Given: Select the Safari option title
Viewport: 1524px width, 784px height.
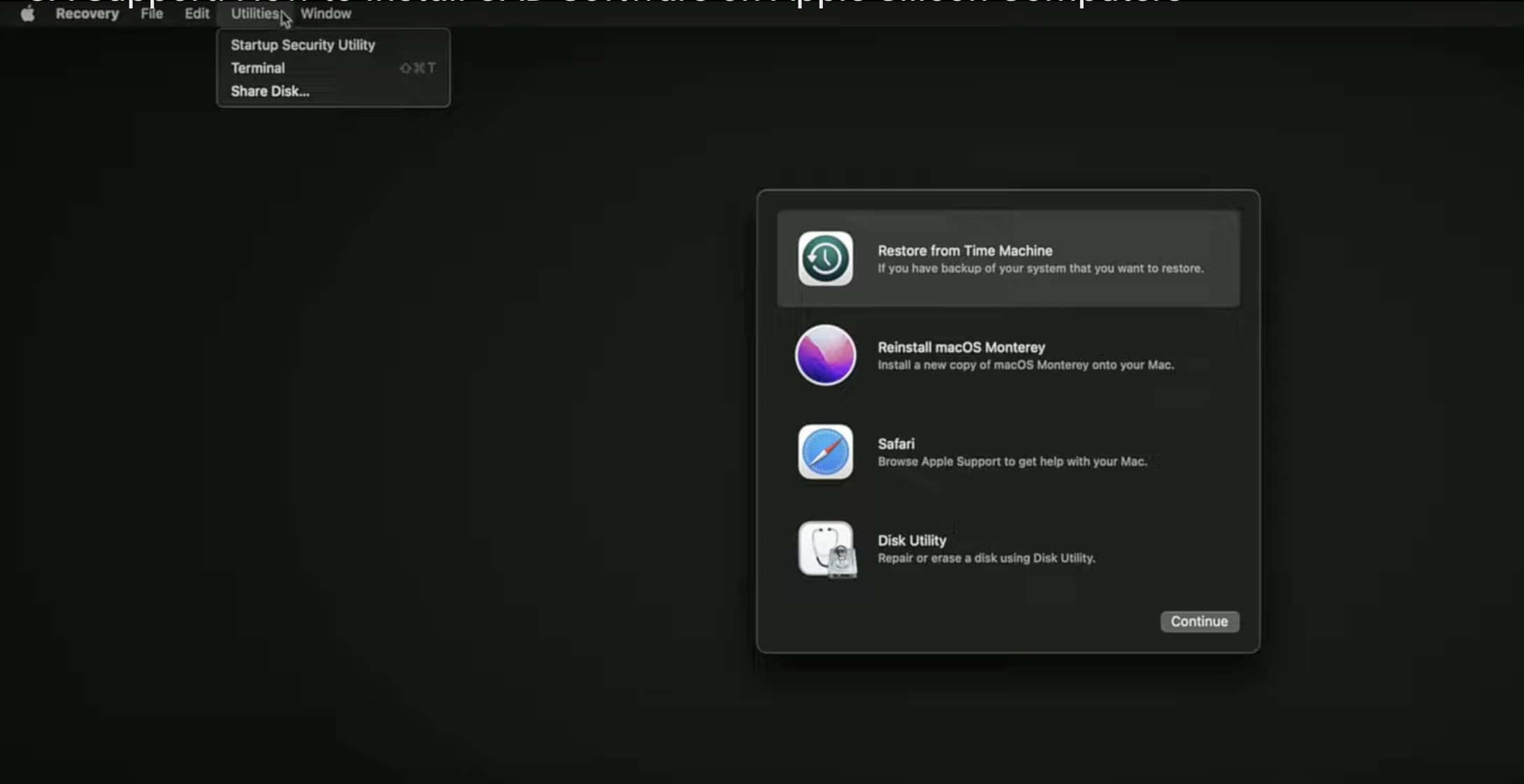Looking at the screenshot, I should [x=896, y=444].
